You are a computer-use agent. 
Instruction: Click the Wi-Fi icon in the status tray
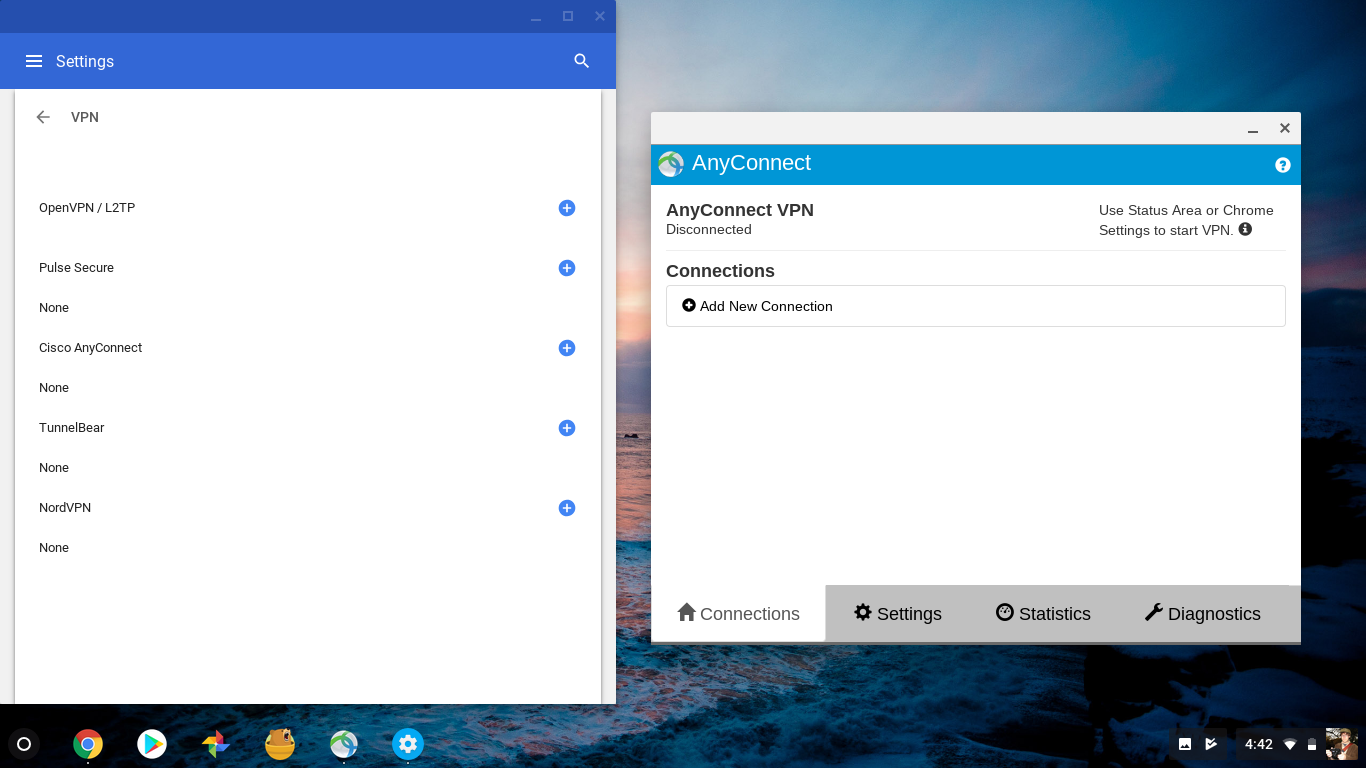pos(1290,745)
